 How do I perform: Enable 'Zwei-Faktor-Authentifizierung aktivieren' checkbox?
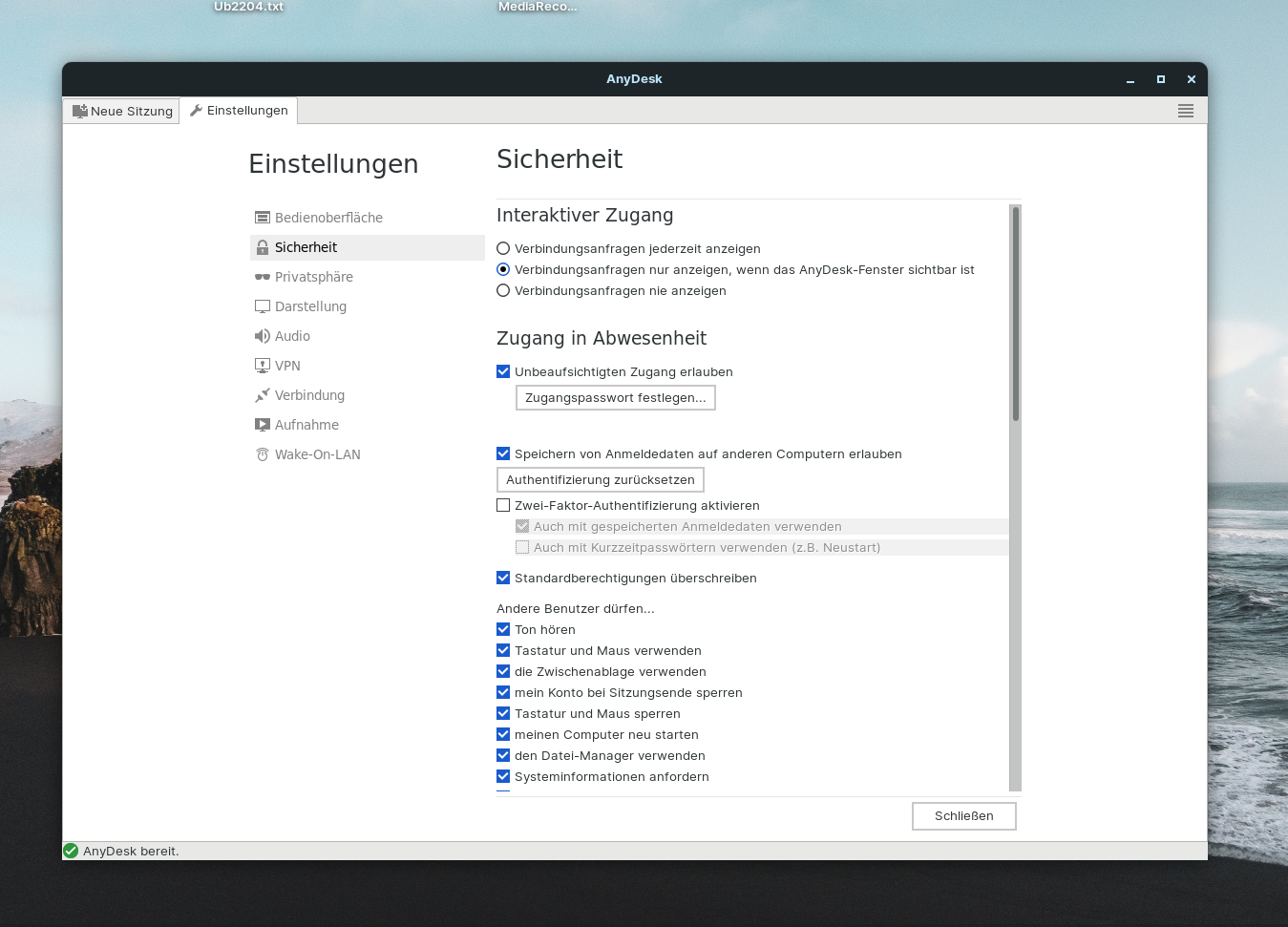503,505
